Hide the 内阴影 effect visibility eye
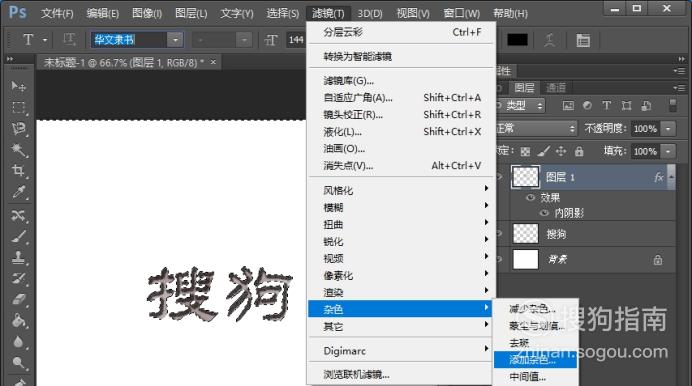The height and width of the screenshot is (386, 692). tap(545, 213)
